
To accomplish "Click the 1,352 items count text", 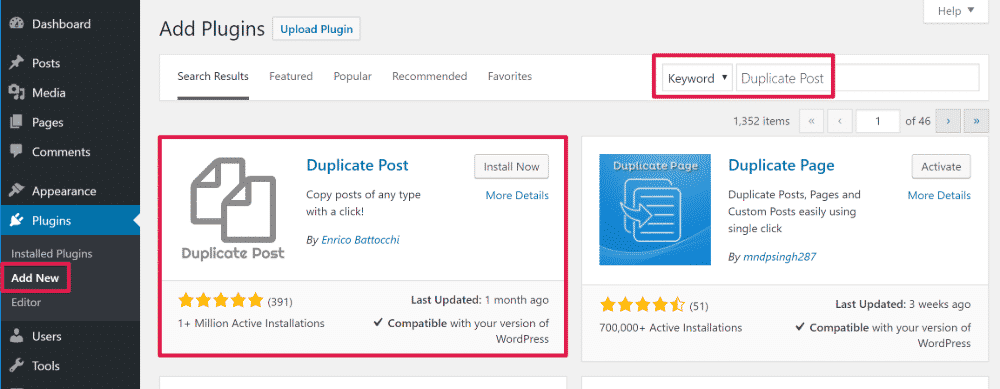I will (761, 121).
